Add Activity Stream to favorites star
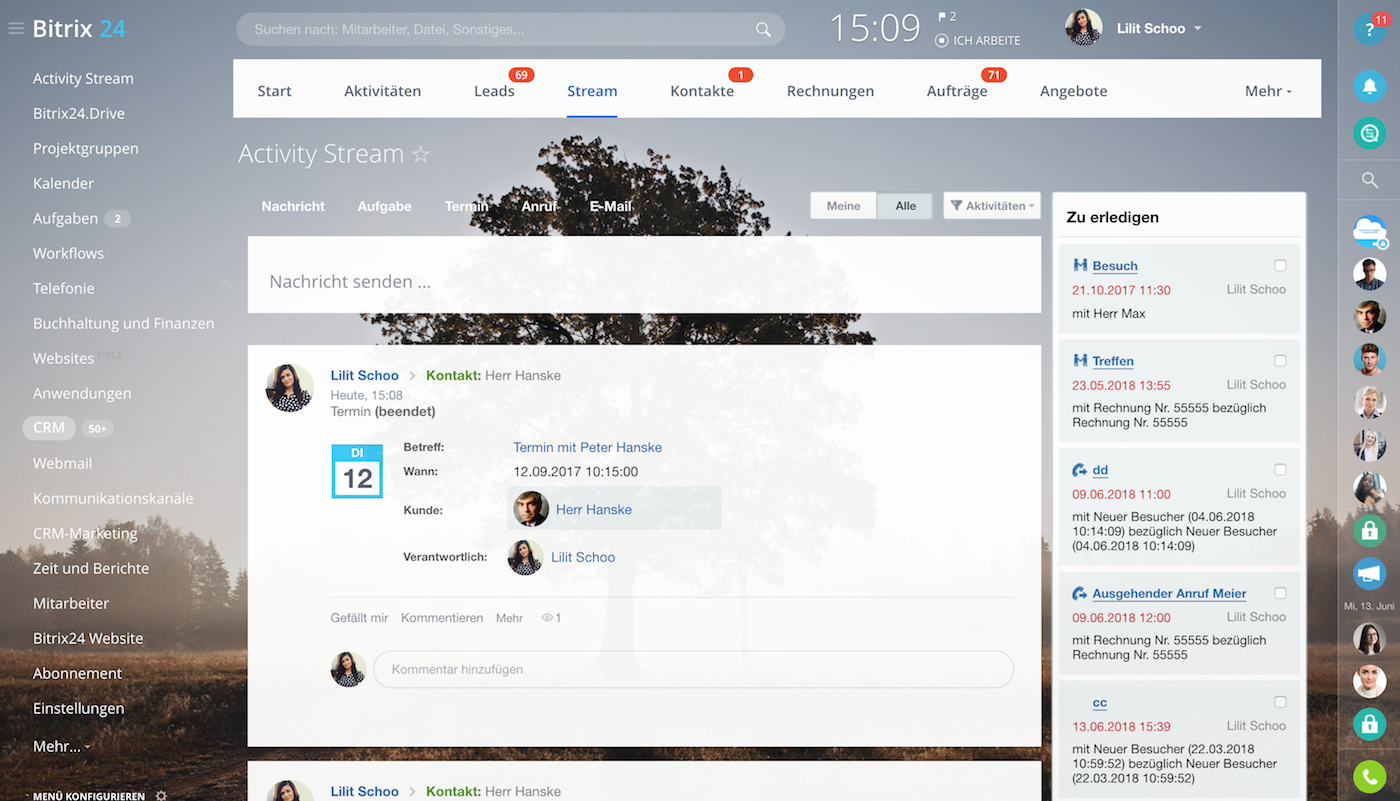The image size is (1400, 801). pos(421,155)
